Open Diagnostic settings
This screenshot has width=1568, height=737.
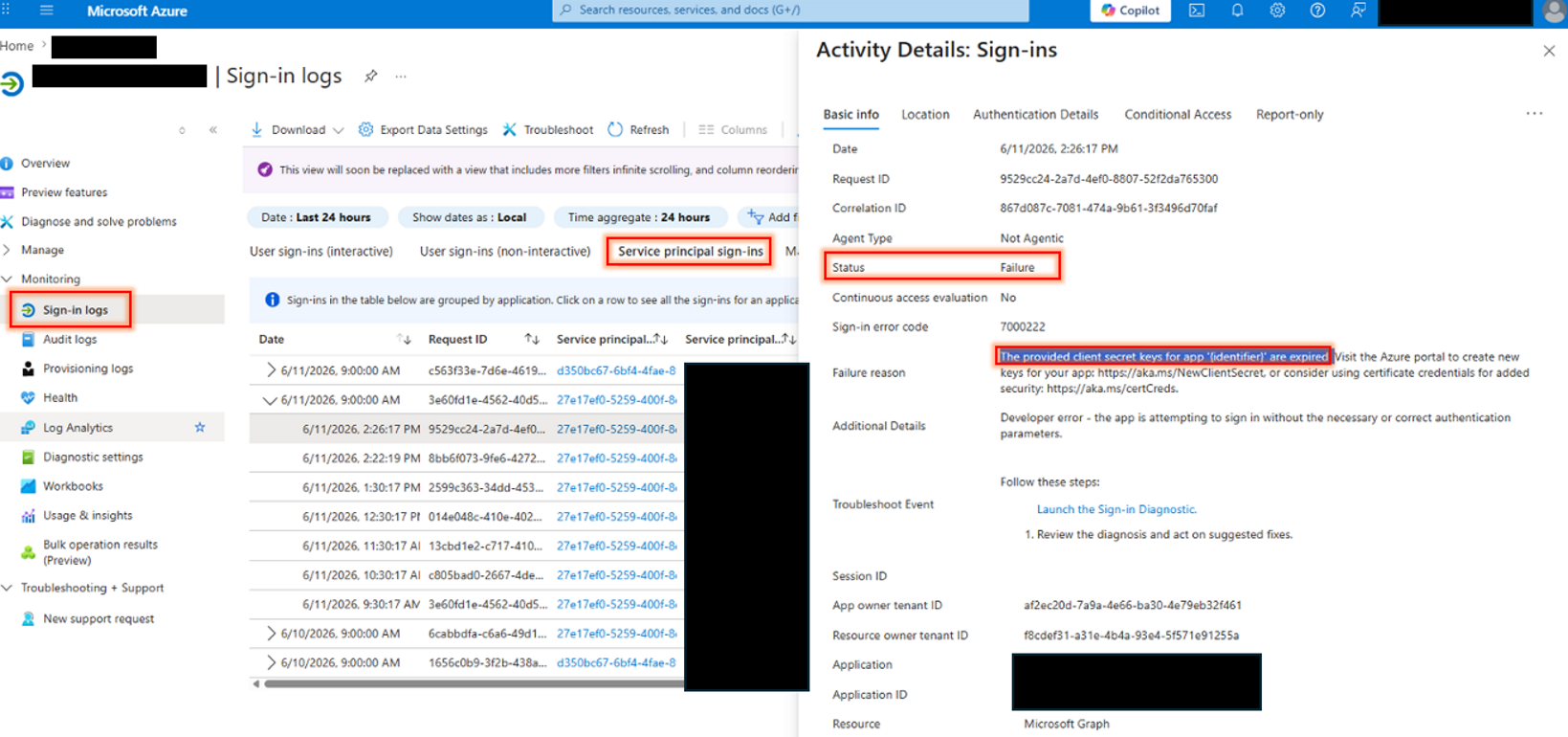pyautogui.click(x=93, y=458)
